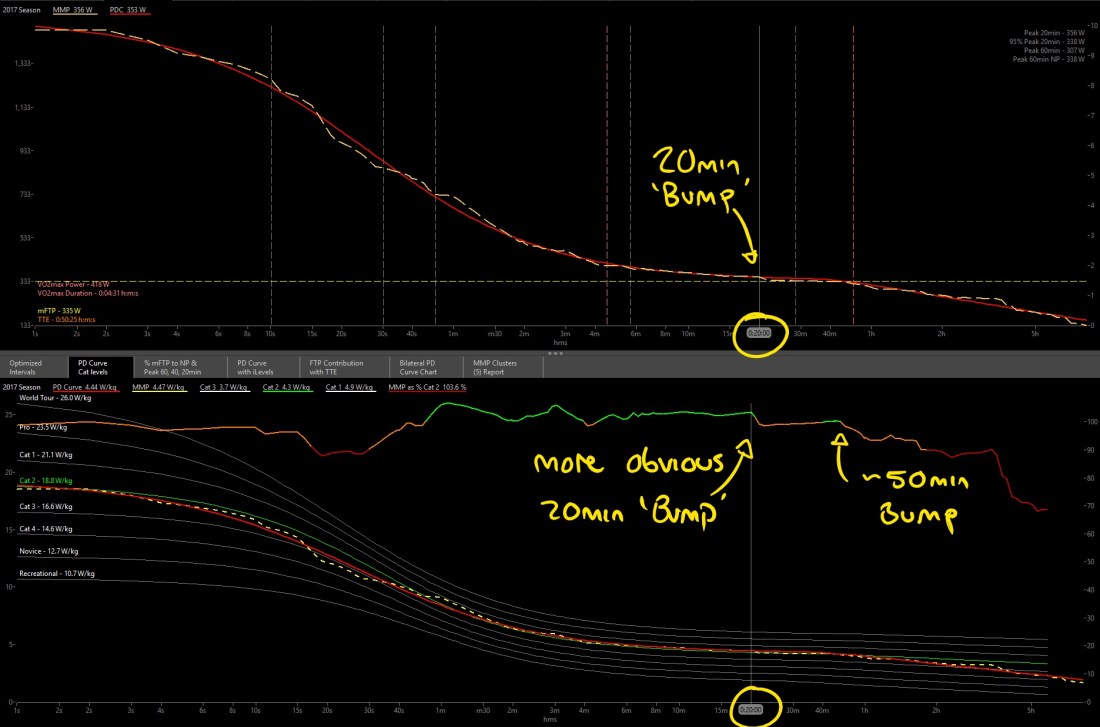Toggle the MMP as % Cat 2 series
The width and height of the screenshot is (1100, 727).
(x=428, y=387)
